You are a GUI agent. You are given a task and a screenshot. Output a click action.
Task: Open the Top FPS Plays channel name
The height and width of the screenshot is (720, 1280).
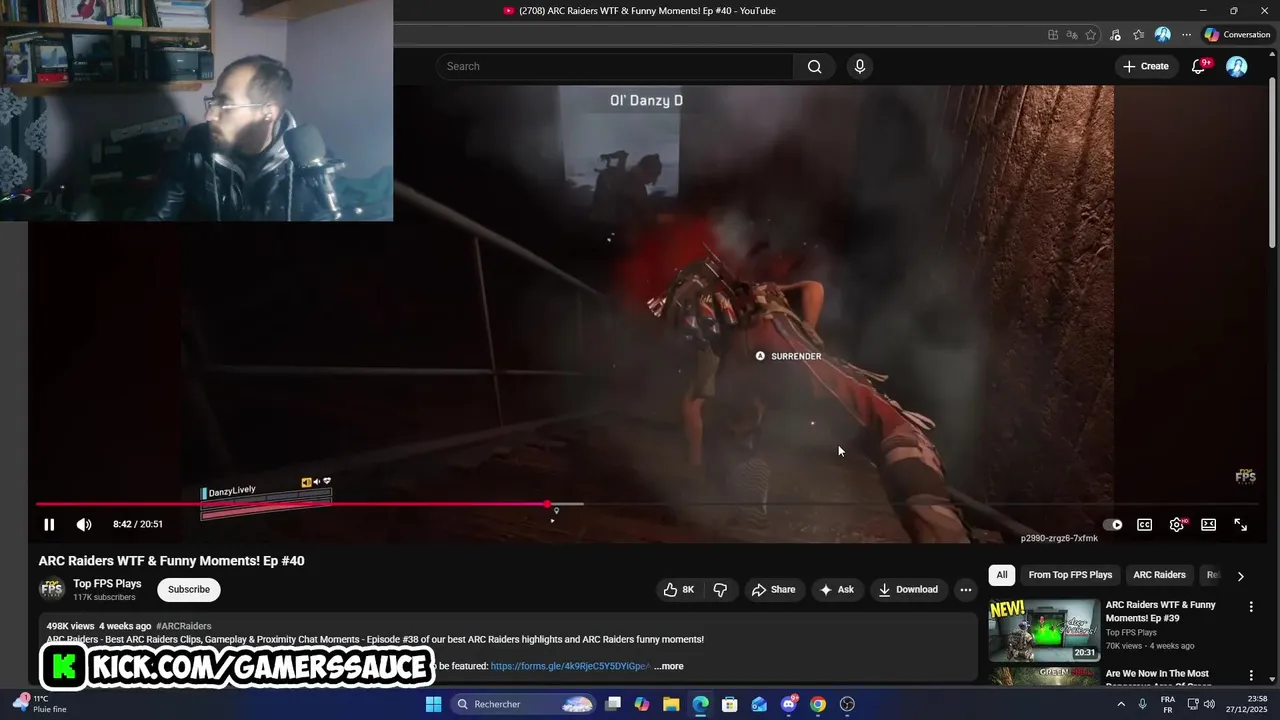pyautogui.click(x=107, y=584)
